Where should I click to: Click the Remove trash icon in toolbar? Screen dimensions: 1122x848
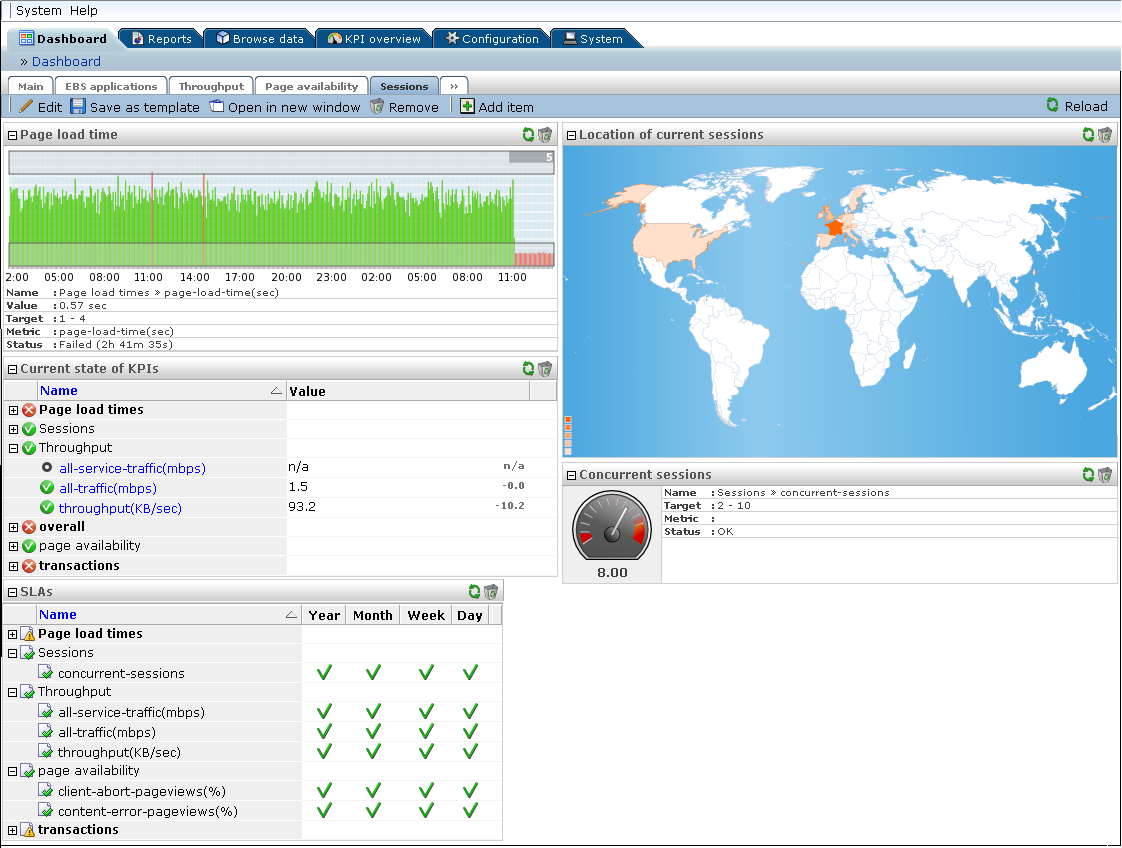click(377, 107)
